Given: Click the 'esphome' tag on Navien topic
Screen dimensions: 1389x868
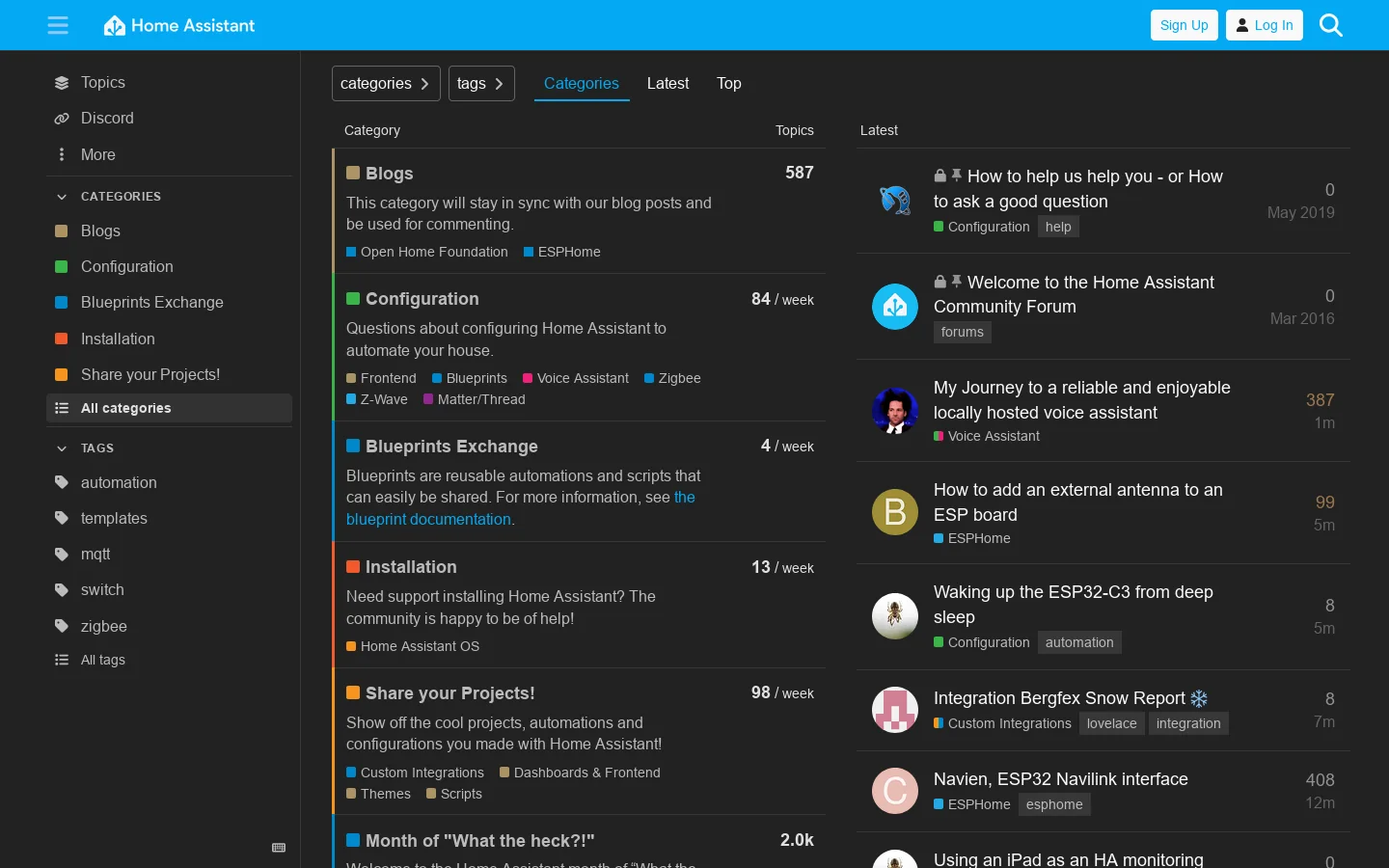Looking at the screenshot, I should (1054, 804).
